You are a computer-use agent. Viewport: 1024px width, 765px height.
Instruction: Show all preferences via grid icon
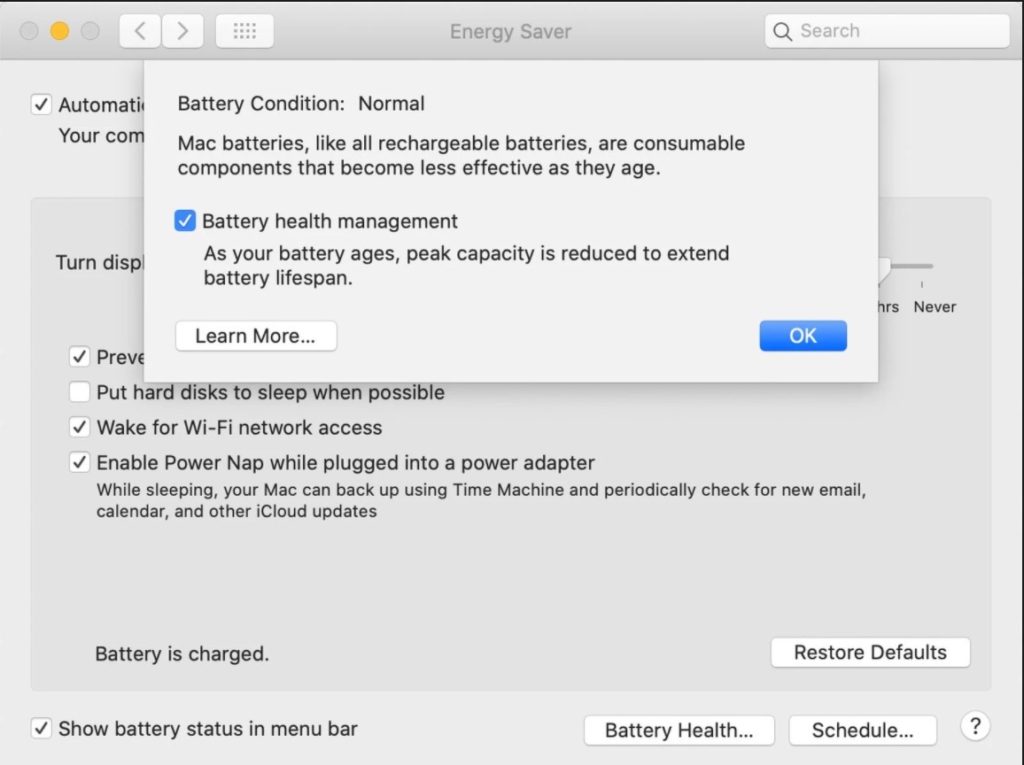pos(244,31)
